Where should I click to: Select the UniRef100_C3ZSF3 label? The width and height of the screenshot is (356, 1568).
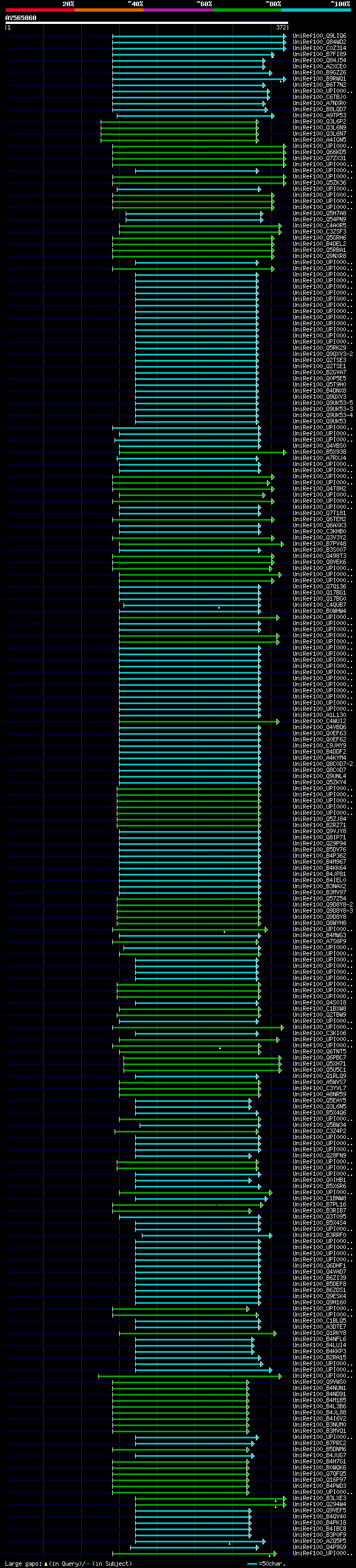319,231
